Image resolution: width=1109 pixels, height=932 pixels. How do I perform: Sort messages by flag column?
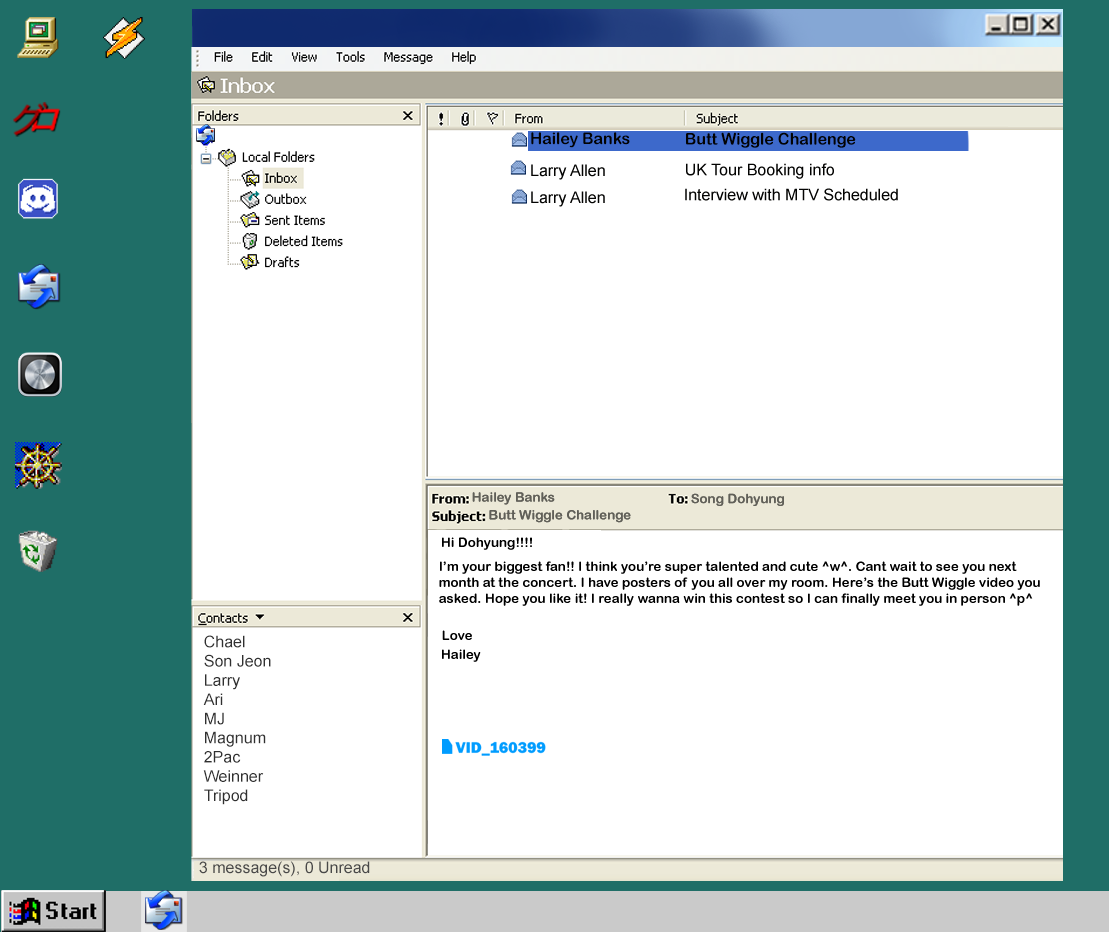point(492,118)
